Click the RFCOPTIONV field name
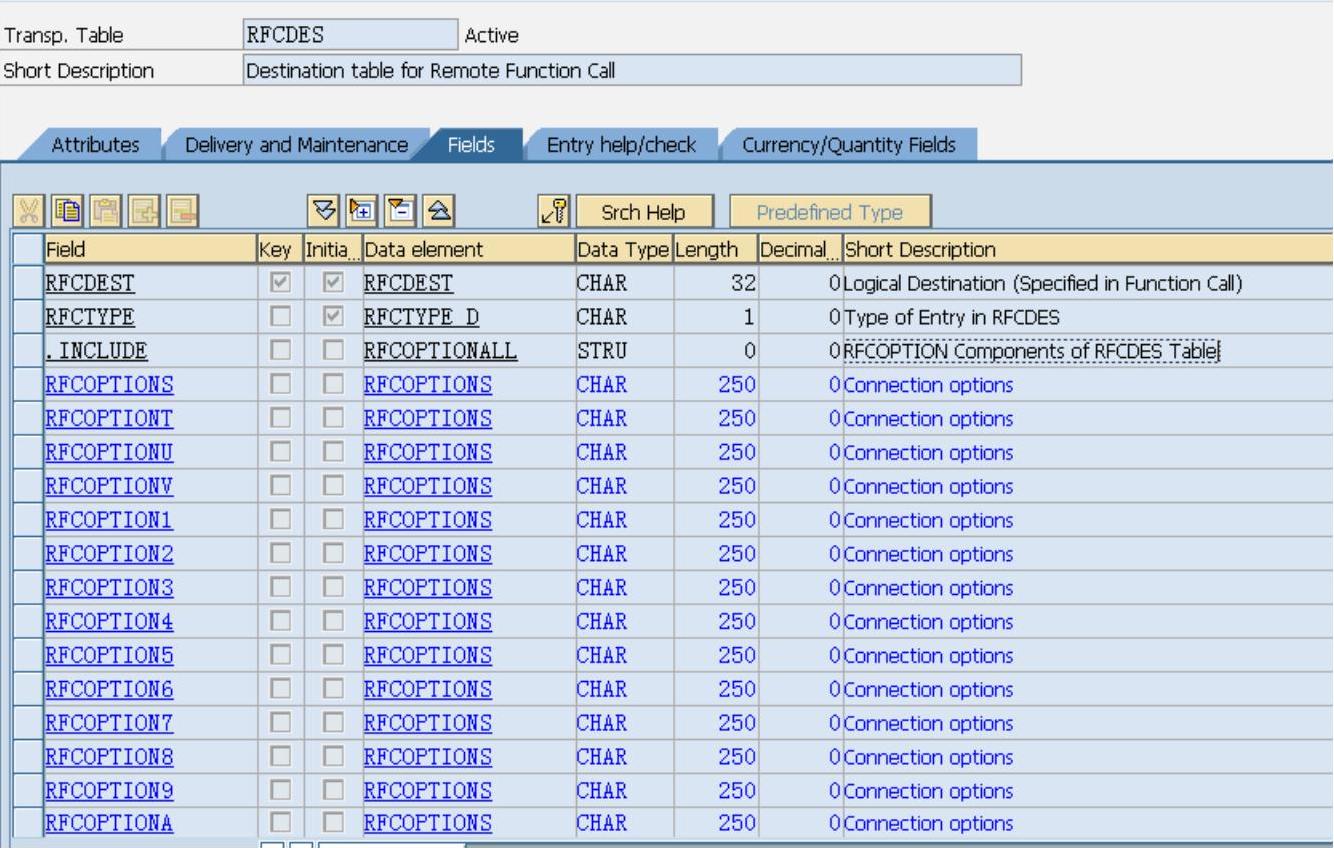 click(x=109, y=486)
